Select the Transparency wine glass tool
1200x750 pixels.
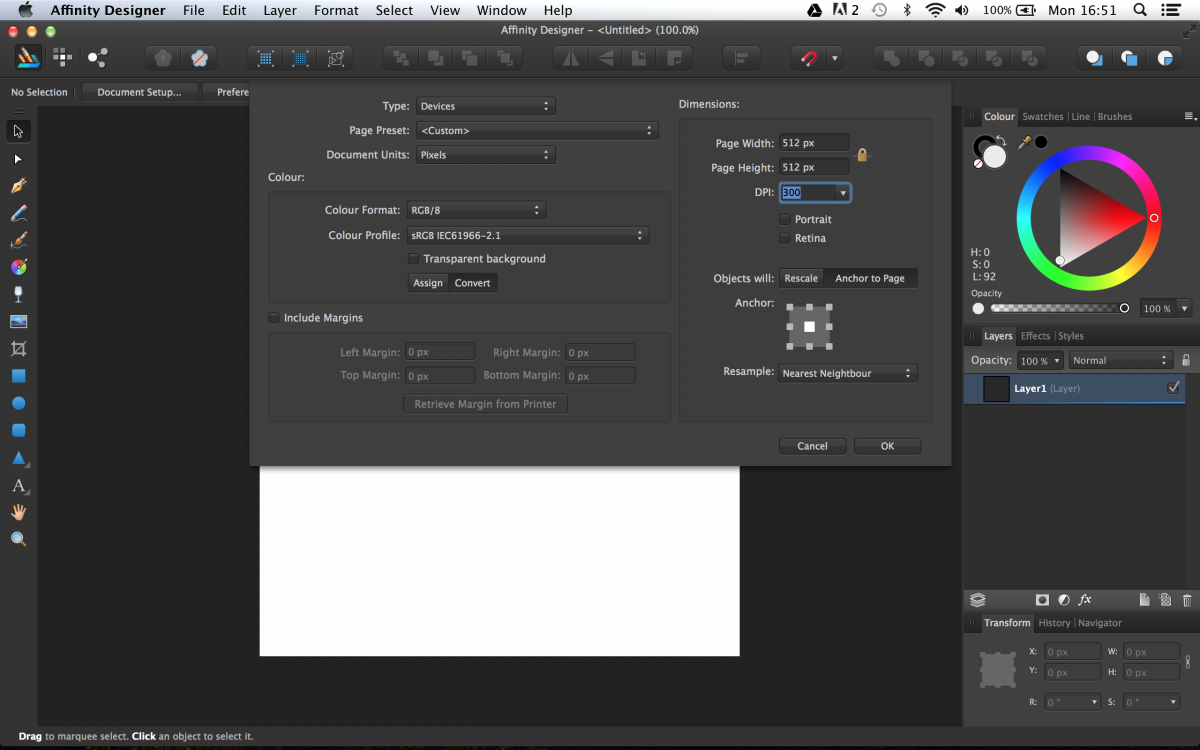[x=18, y=294]
